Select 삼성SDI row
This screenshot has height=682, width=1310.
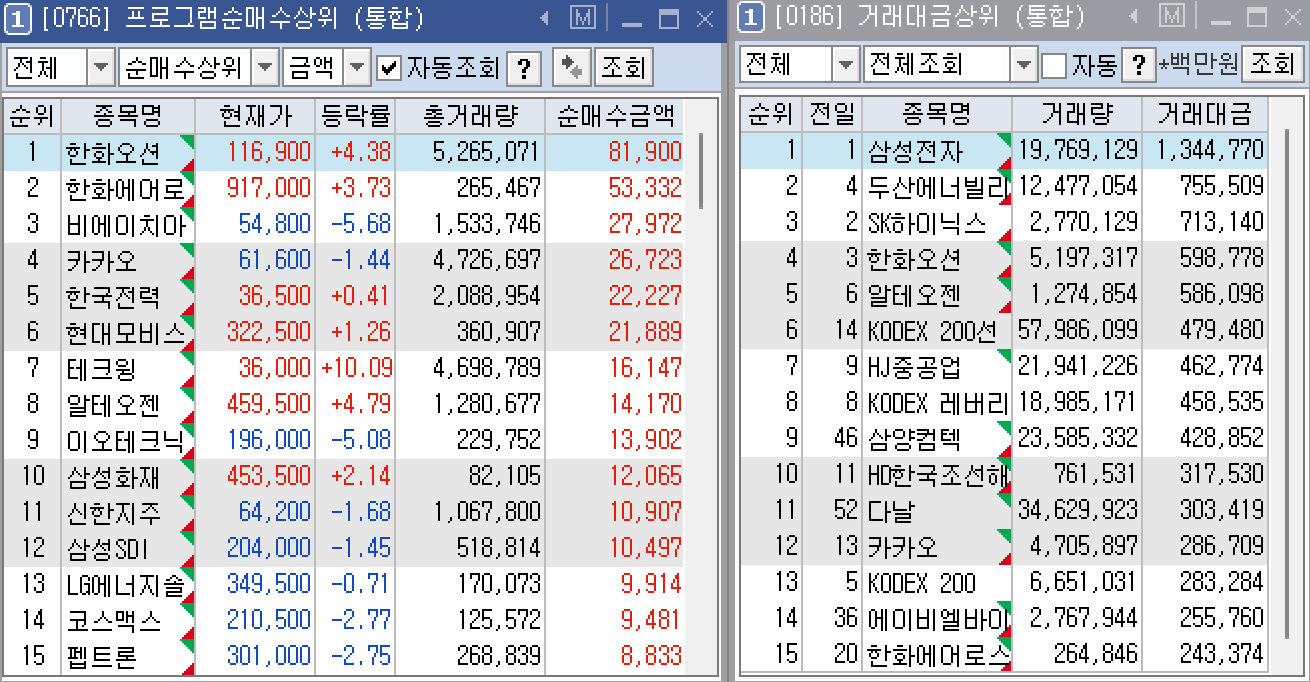pyautogui.click(x=343, y=548)
